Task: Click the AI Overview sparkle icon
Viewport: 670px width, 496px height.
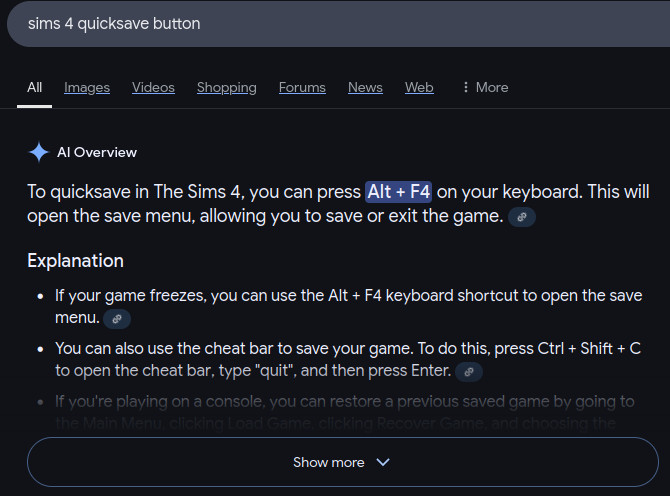Action: click(39, 152)
